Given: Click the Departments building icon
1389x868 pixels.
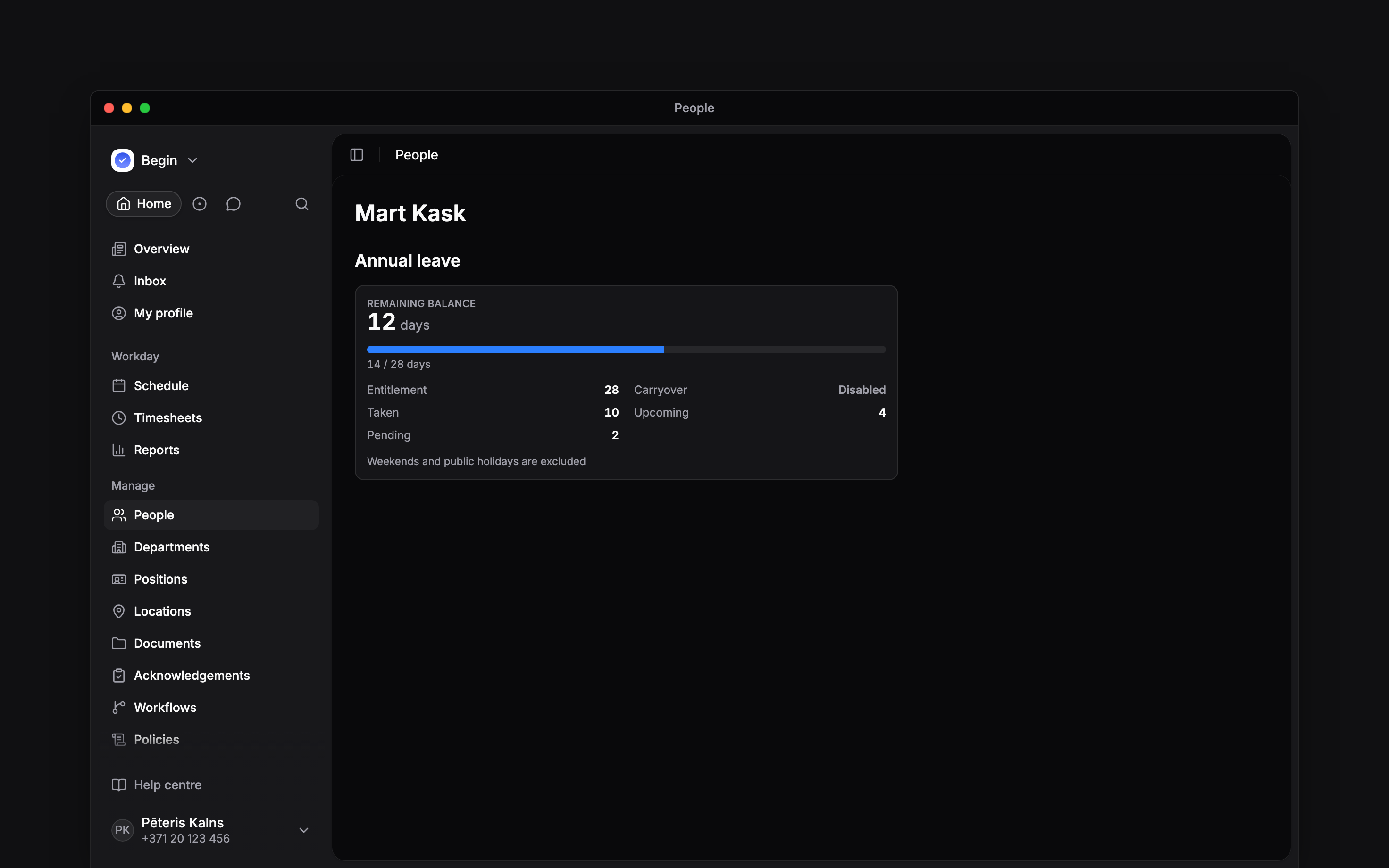Looking at the screenshot, I should coord(119,547).
